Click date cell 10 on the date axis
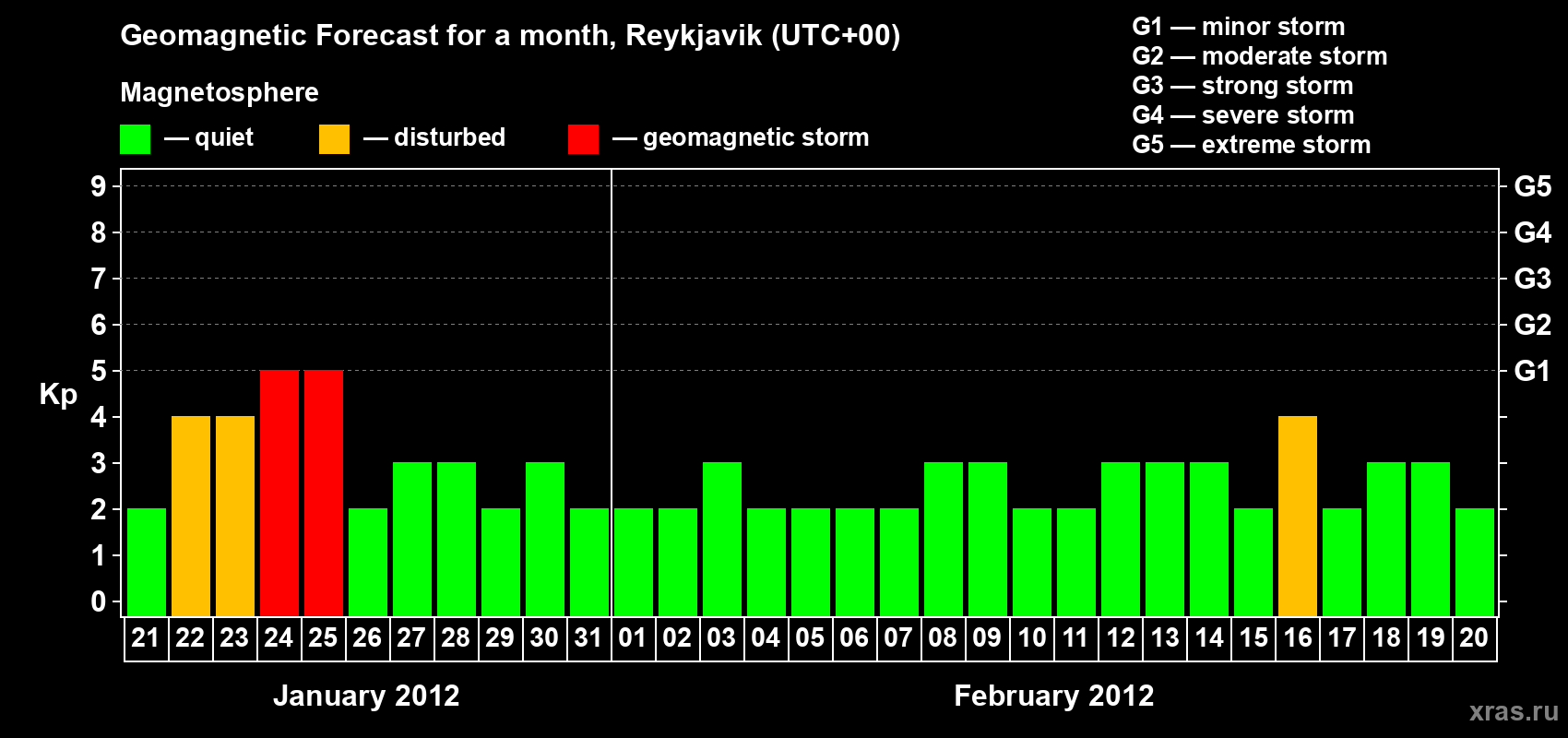The image size is (1568, 738). click(x=1032, y=638)
